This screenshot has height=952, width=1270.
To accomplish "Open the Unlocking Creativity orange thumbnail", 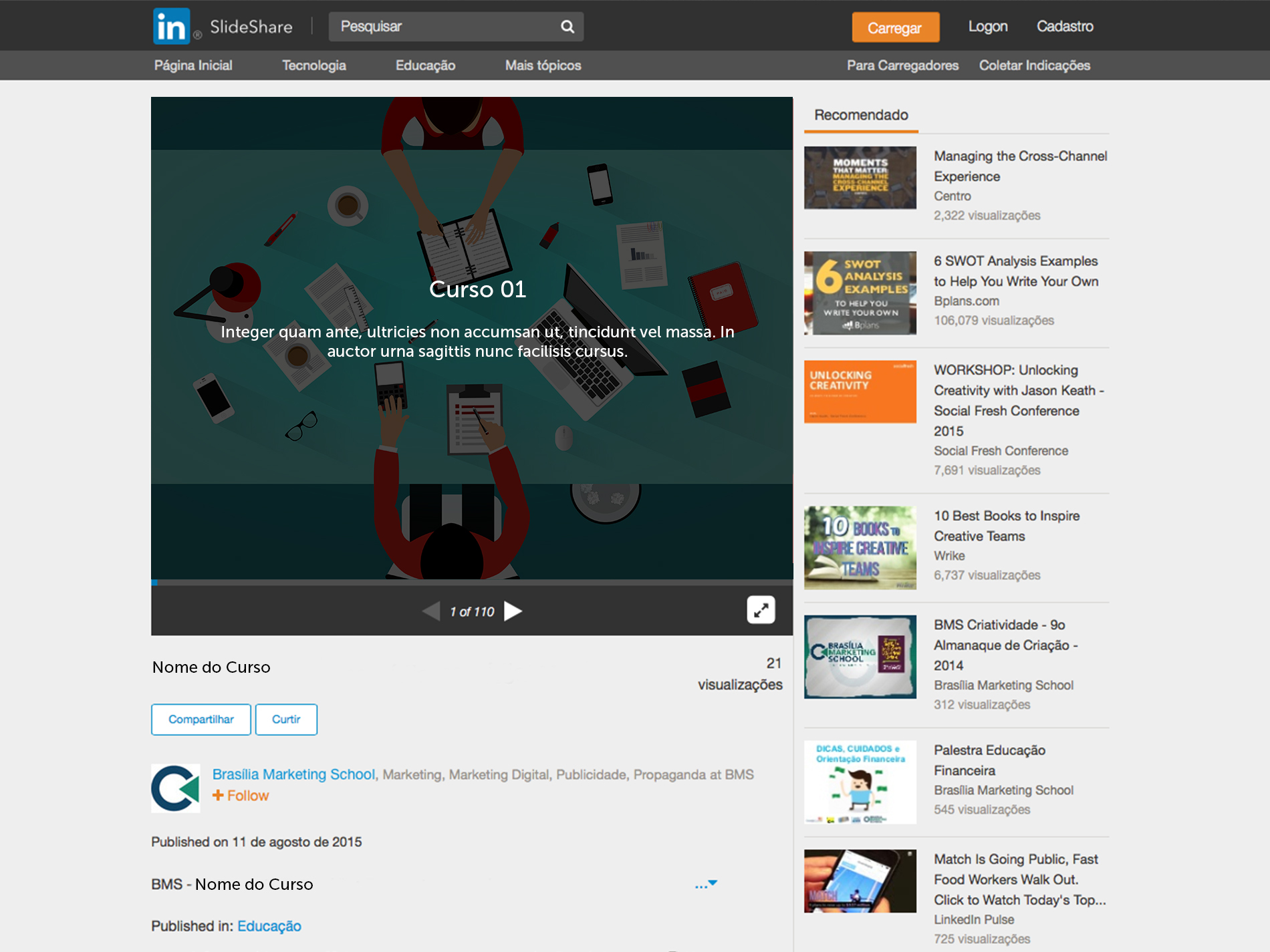I will coord(860,391).
